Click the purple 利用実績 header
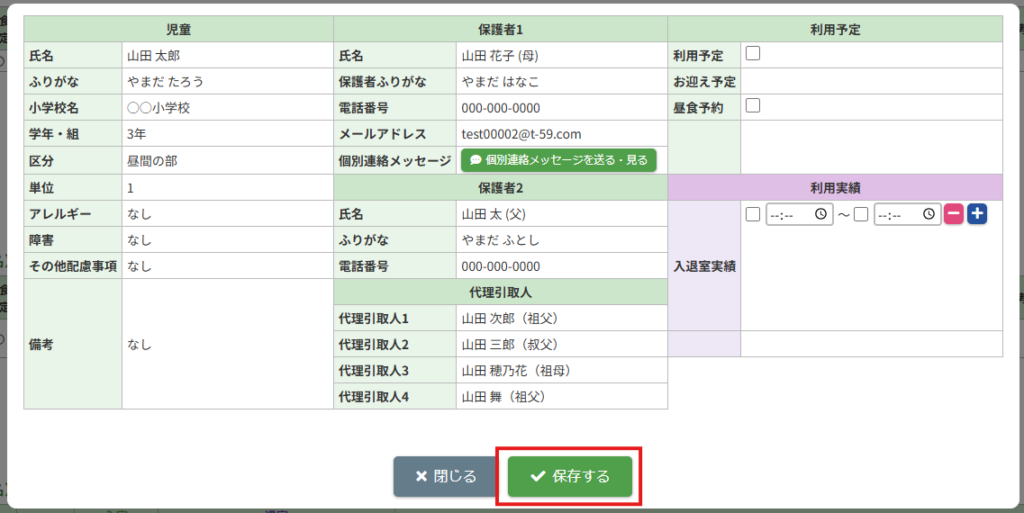 click(x=835, y=187)
